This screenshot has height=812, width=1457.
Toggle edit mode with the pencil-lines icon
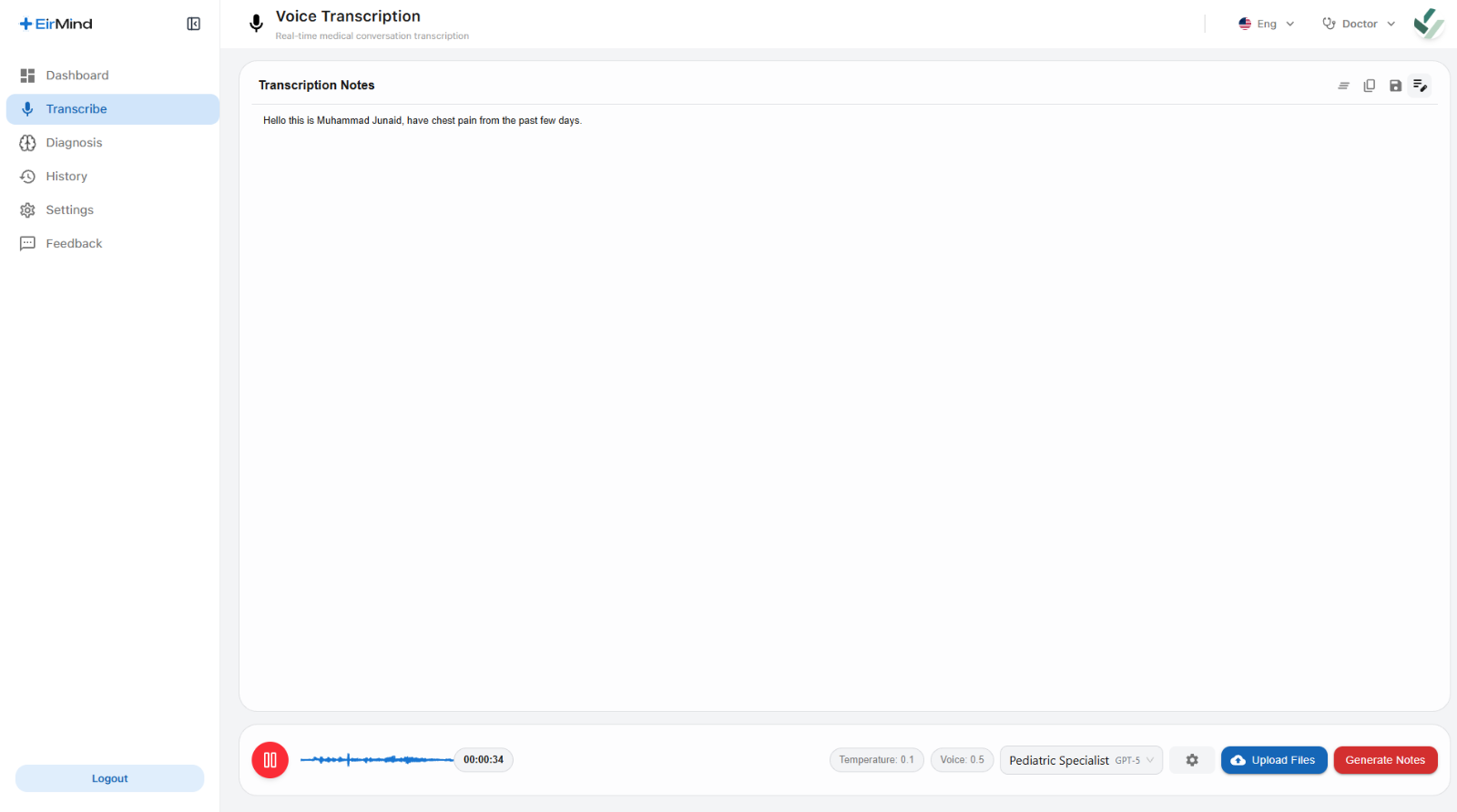coord(1420,86)
